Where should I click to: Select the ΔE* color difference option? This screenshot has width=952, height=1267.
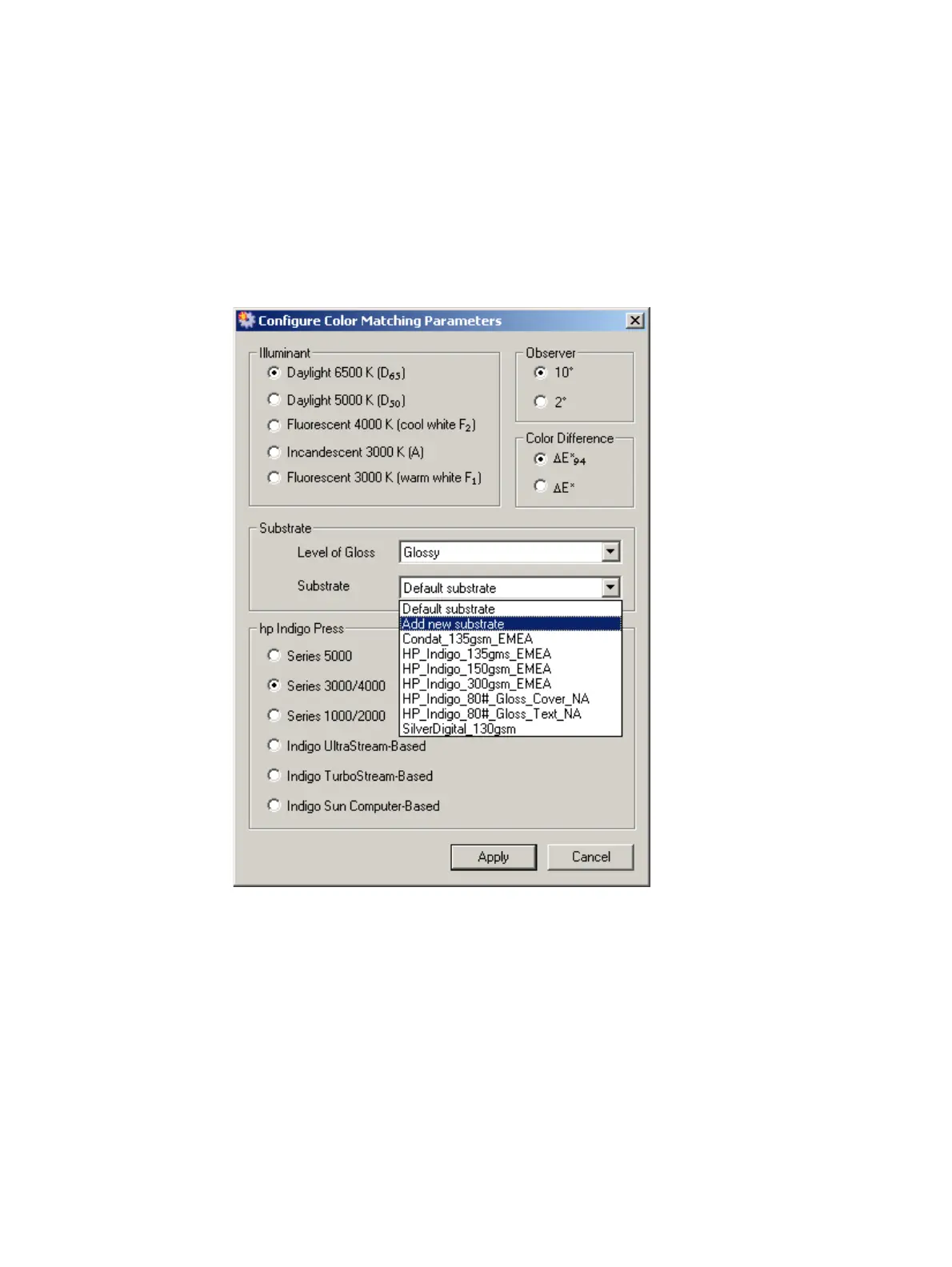540,486
